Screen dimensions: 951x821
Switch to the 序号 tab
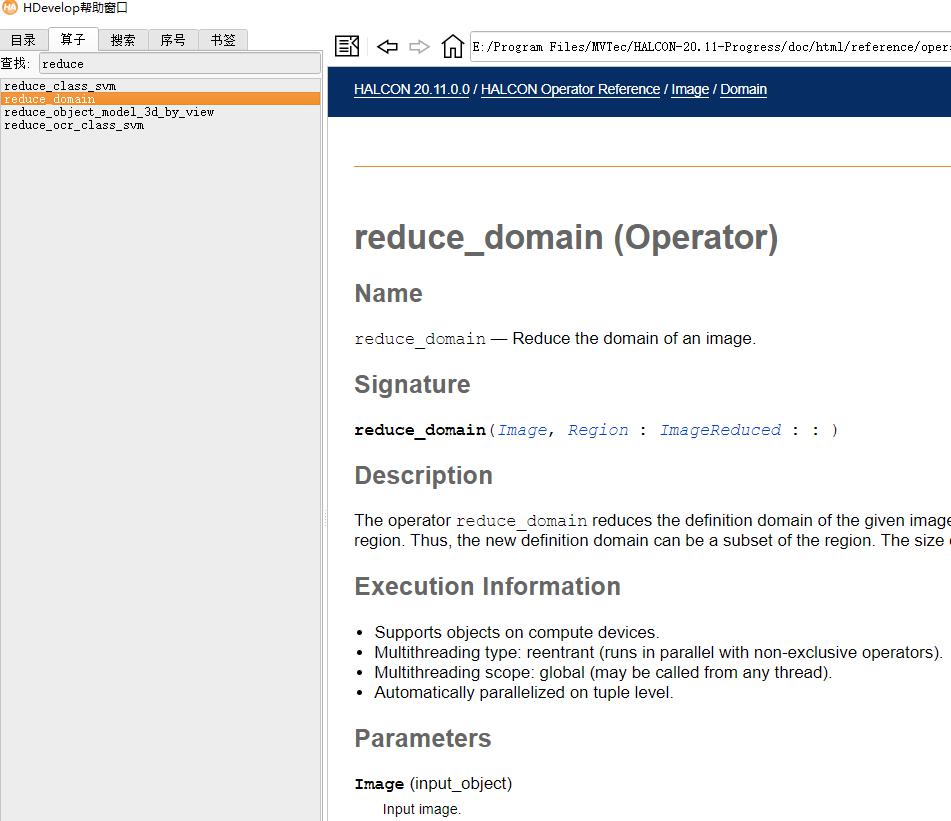173,40
